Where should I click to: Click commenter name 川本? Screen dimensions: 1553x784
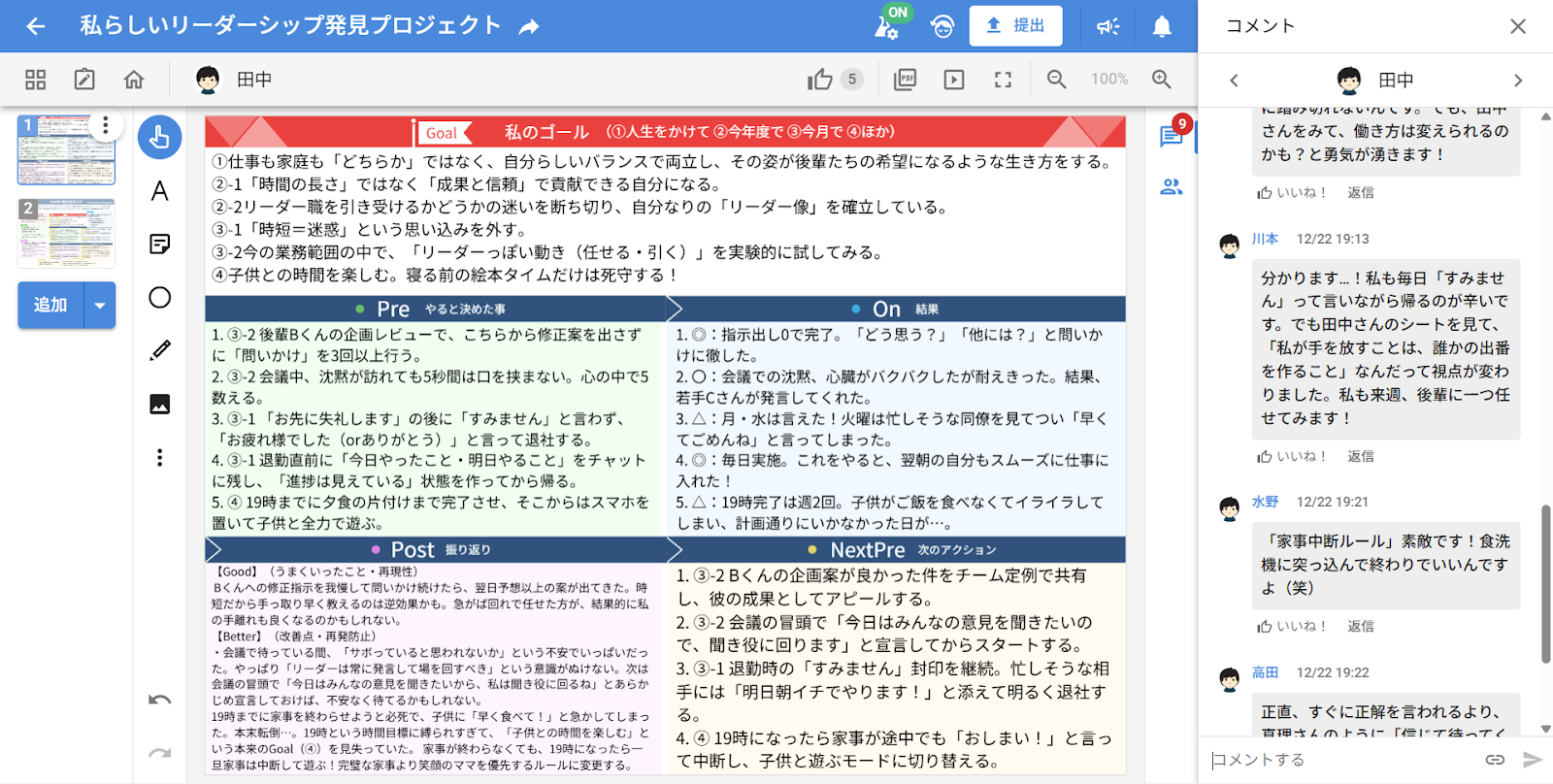coord(1265,239)
